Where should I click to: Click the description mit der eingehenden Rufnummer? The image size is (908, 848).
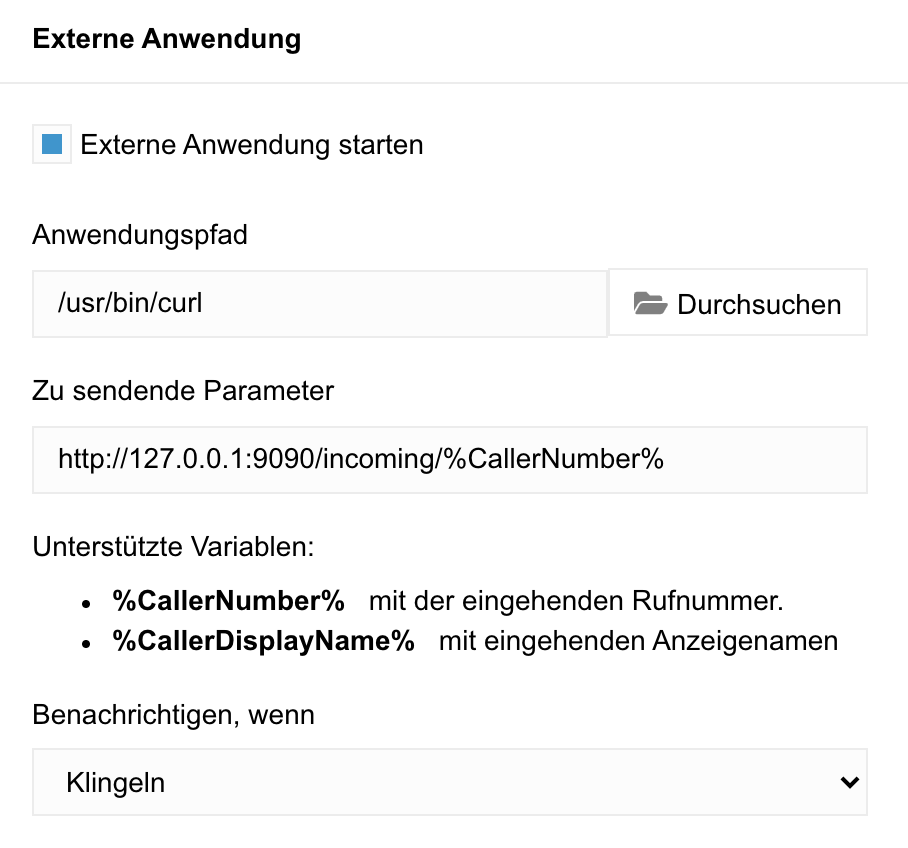click(x=576, y=601)
